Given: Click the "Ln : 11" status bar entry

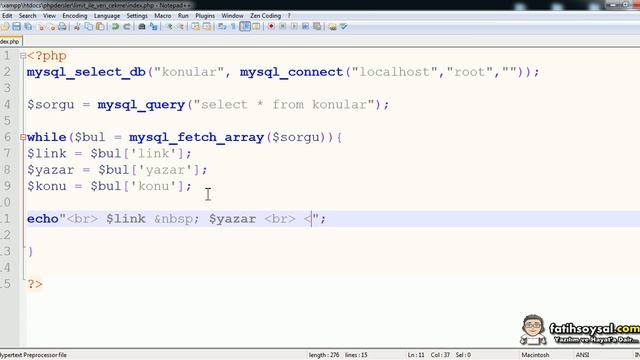Looking at the screenshot, I should tap(416, 355).
